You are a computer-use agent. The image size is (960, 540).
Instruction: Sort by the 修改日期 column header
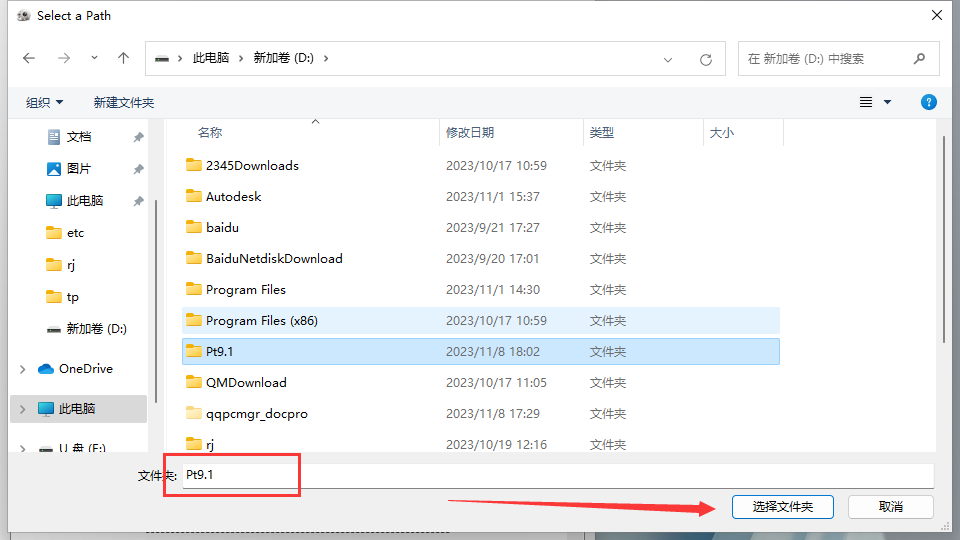470,132
